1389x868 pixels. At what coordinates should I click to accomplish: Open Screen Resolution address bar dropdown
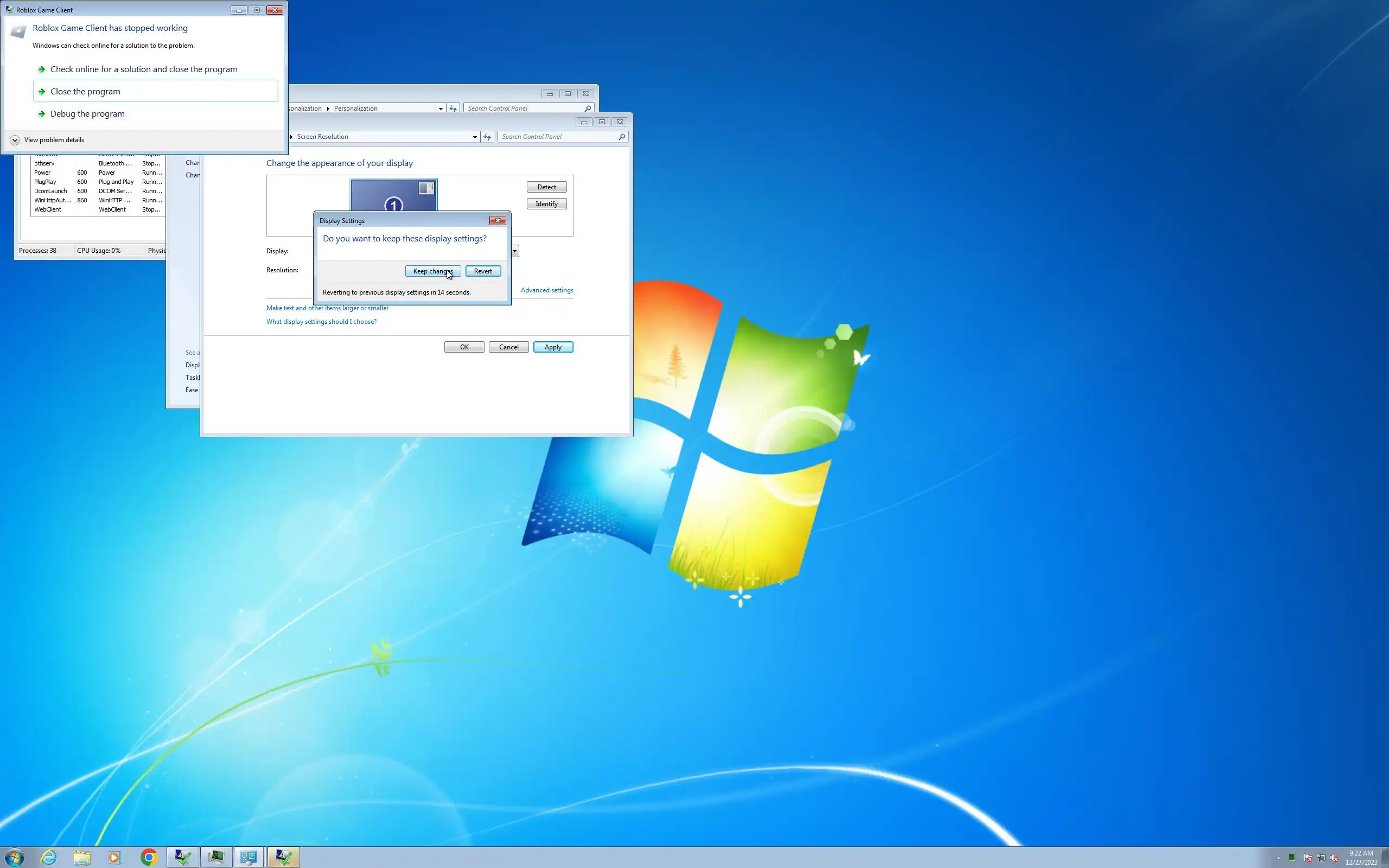(x=475, y=137)
